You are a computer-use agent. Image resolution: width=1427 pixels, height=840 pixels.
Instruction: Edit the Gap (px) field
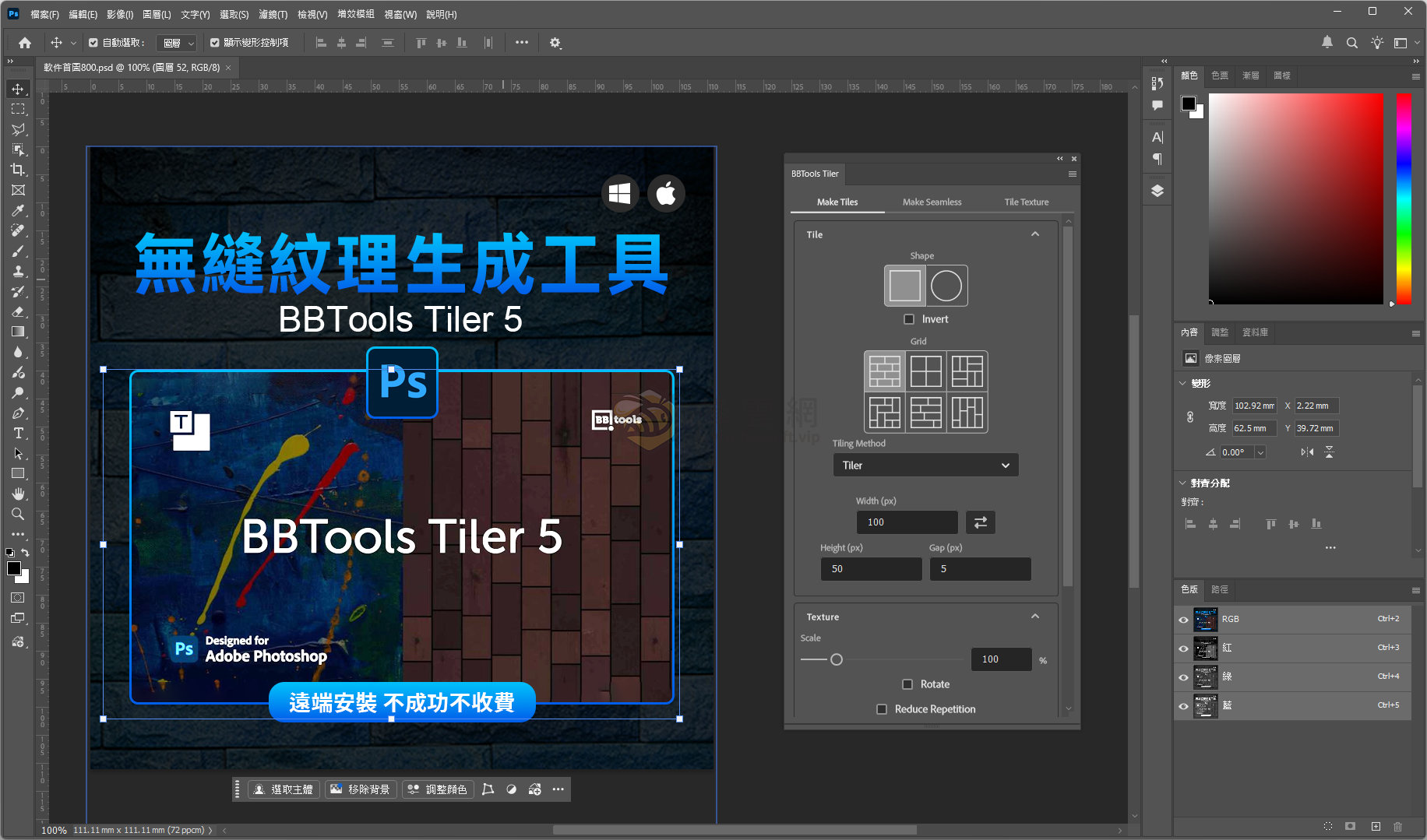click(980, 569)
